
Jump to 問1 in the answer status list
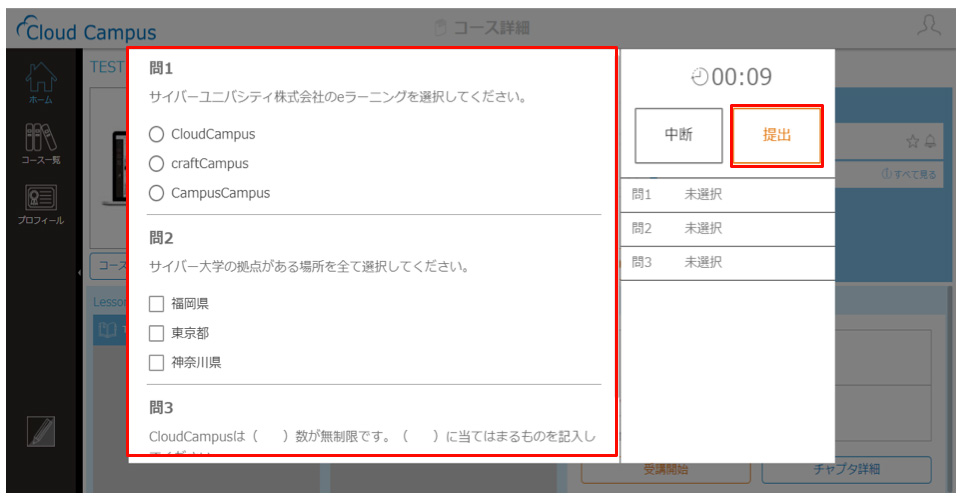728,195
